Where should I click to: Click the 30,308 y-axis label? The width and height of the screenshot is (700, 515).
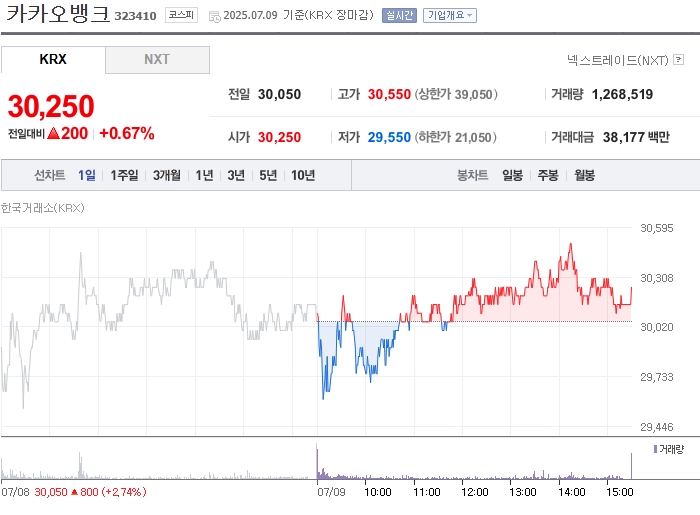(x=657, y=278)
